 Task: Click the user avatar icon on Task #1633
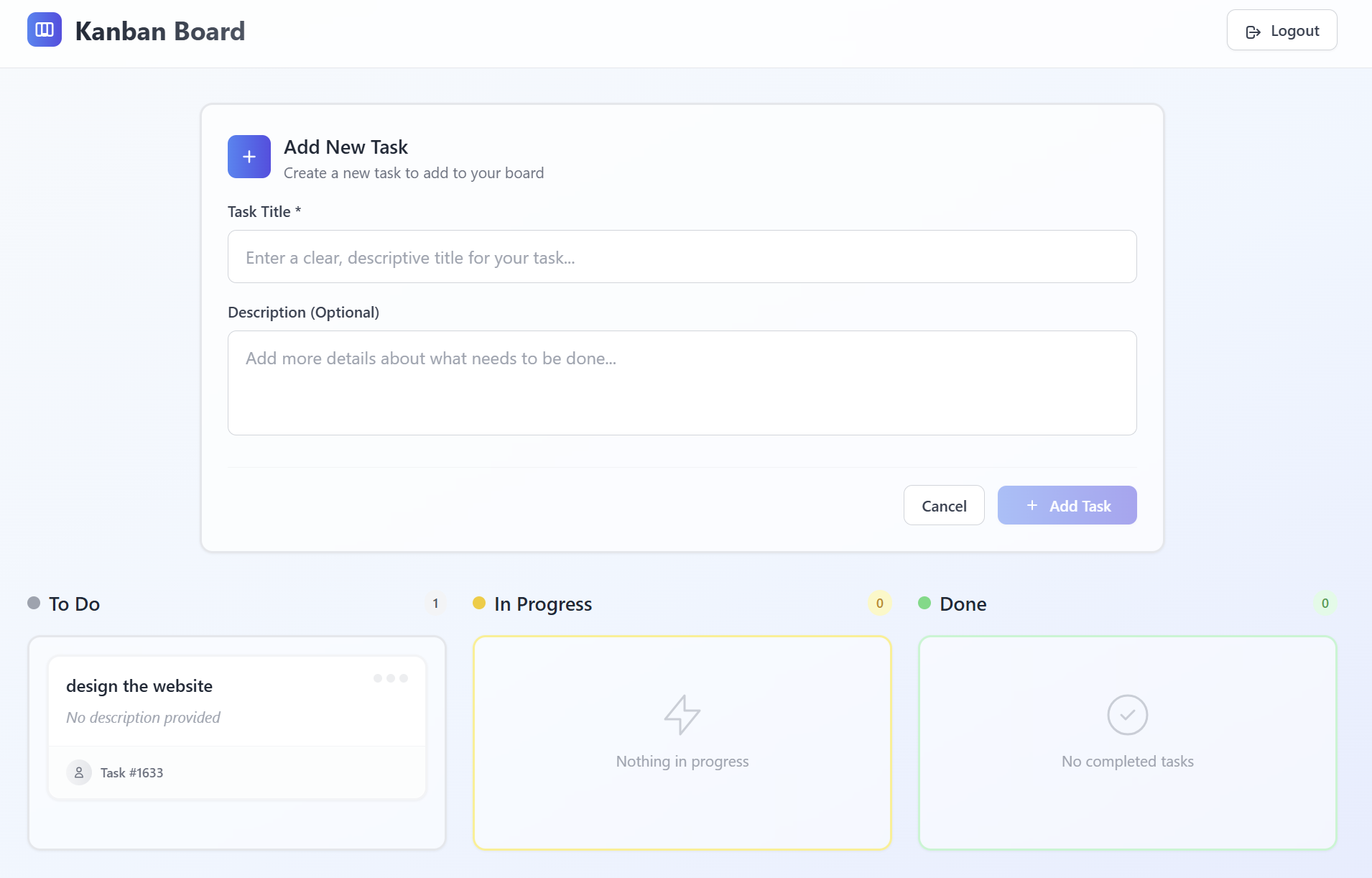(79, 772)
